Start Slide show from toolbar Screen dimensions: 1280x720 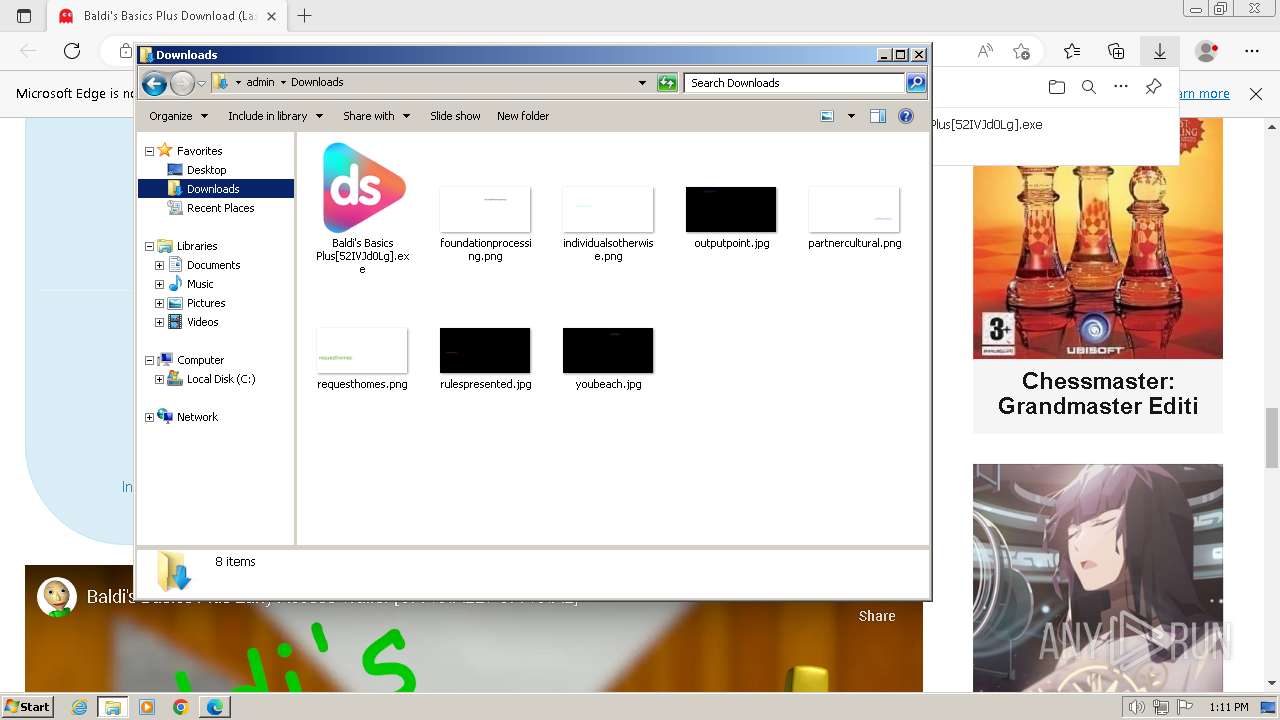pyautogui.click(x=455, y=116)
